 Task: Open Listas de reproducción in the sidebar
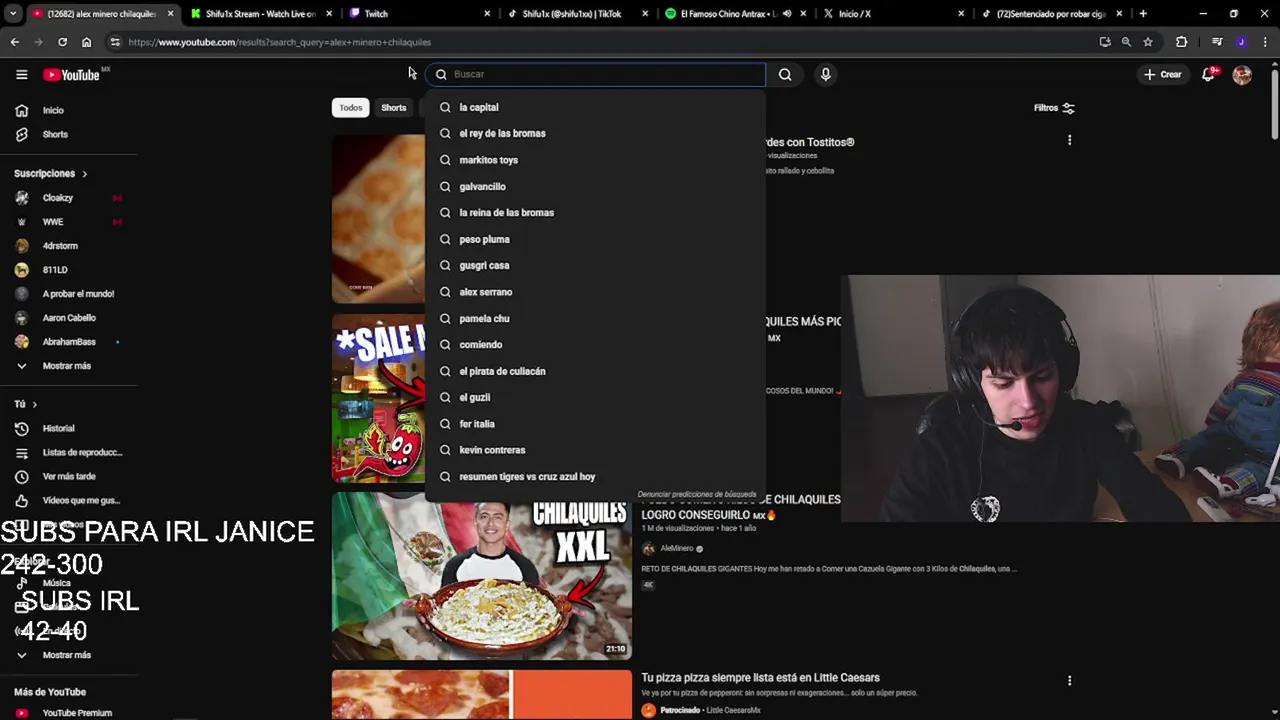tap(82, 452)
